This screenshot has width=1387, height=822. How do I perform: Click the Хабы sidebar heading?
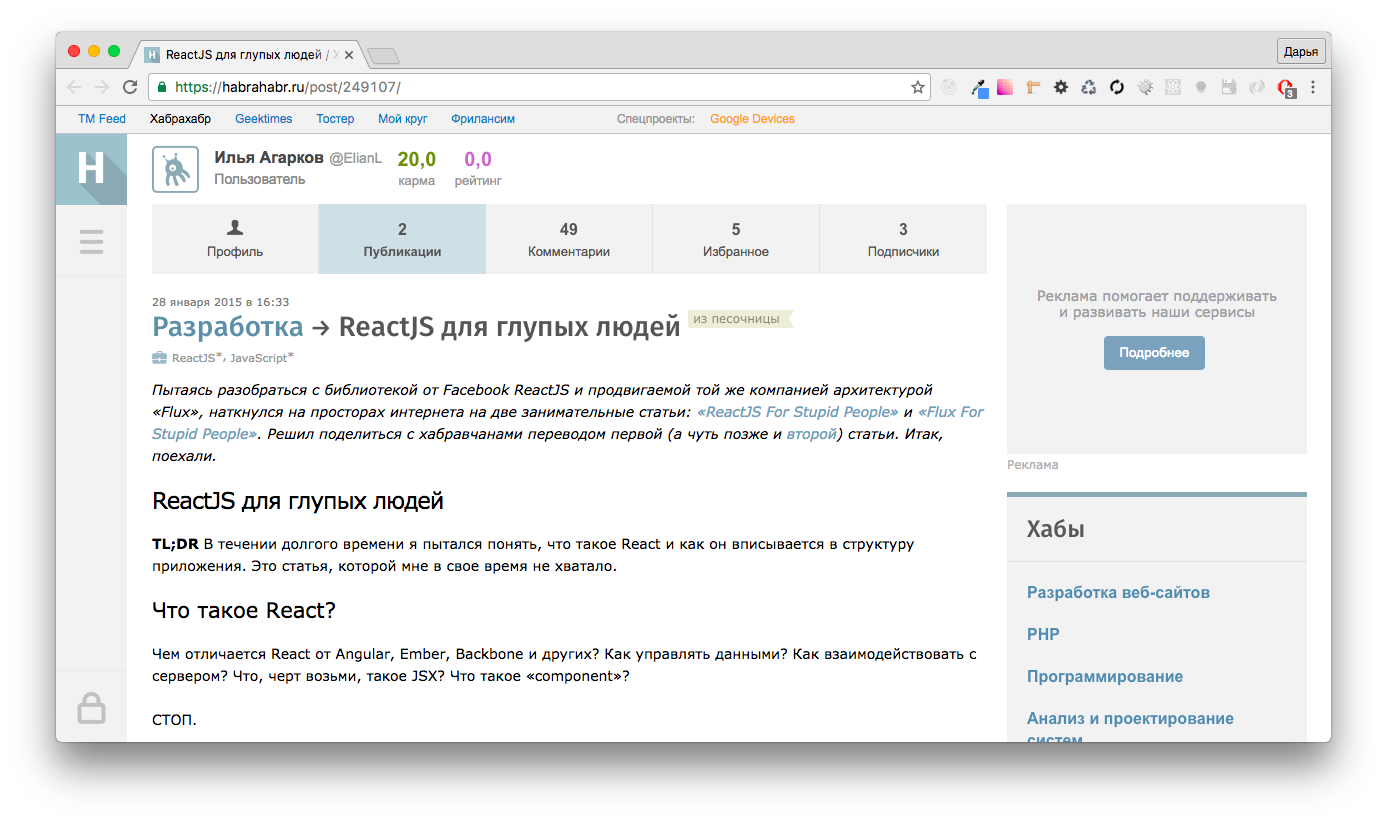click(1056, 529)
